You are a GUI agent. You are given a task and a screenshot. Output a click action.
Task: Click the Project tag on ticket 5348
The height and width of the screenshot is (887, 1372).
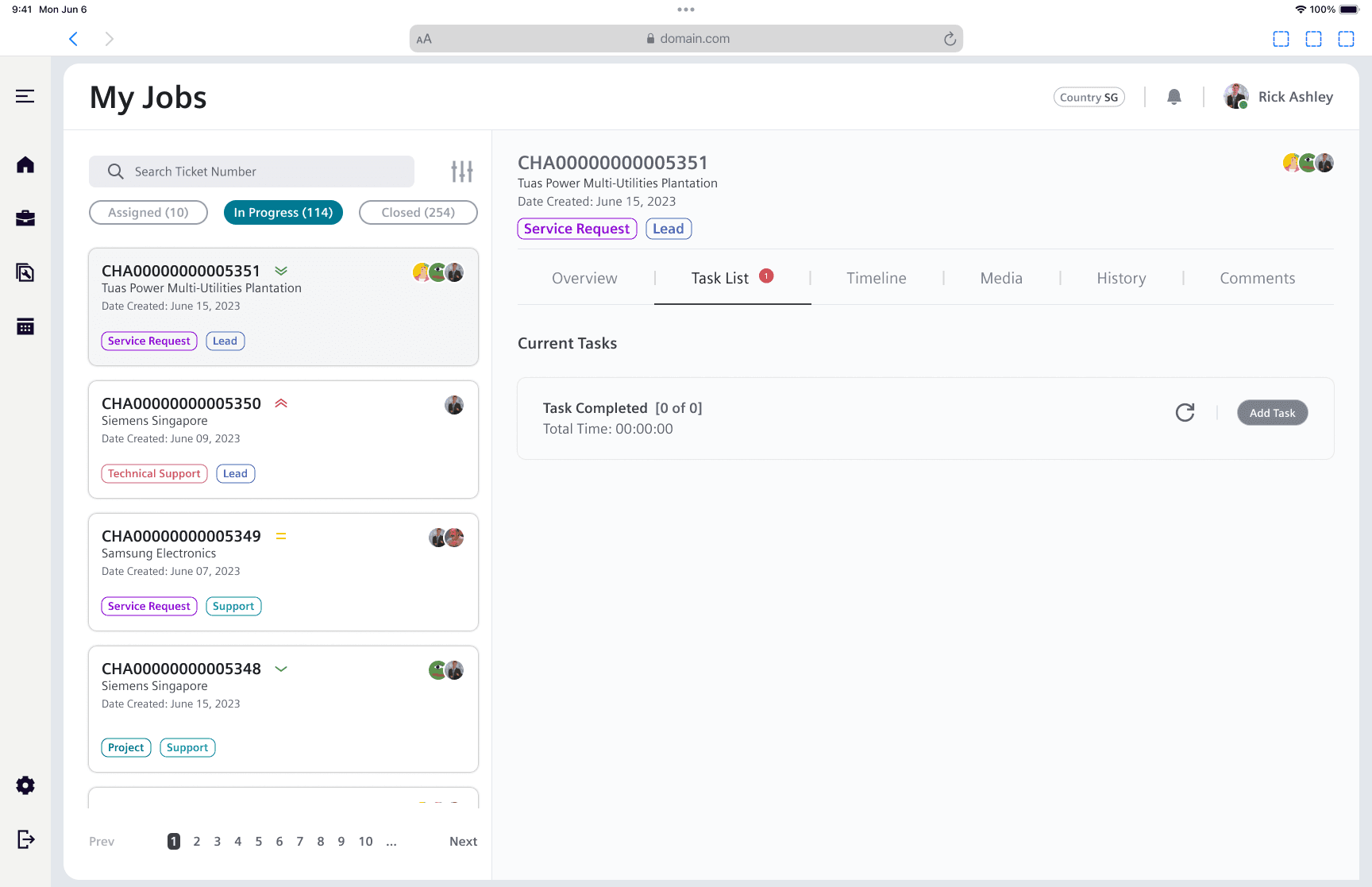(x=126, y=747)
